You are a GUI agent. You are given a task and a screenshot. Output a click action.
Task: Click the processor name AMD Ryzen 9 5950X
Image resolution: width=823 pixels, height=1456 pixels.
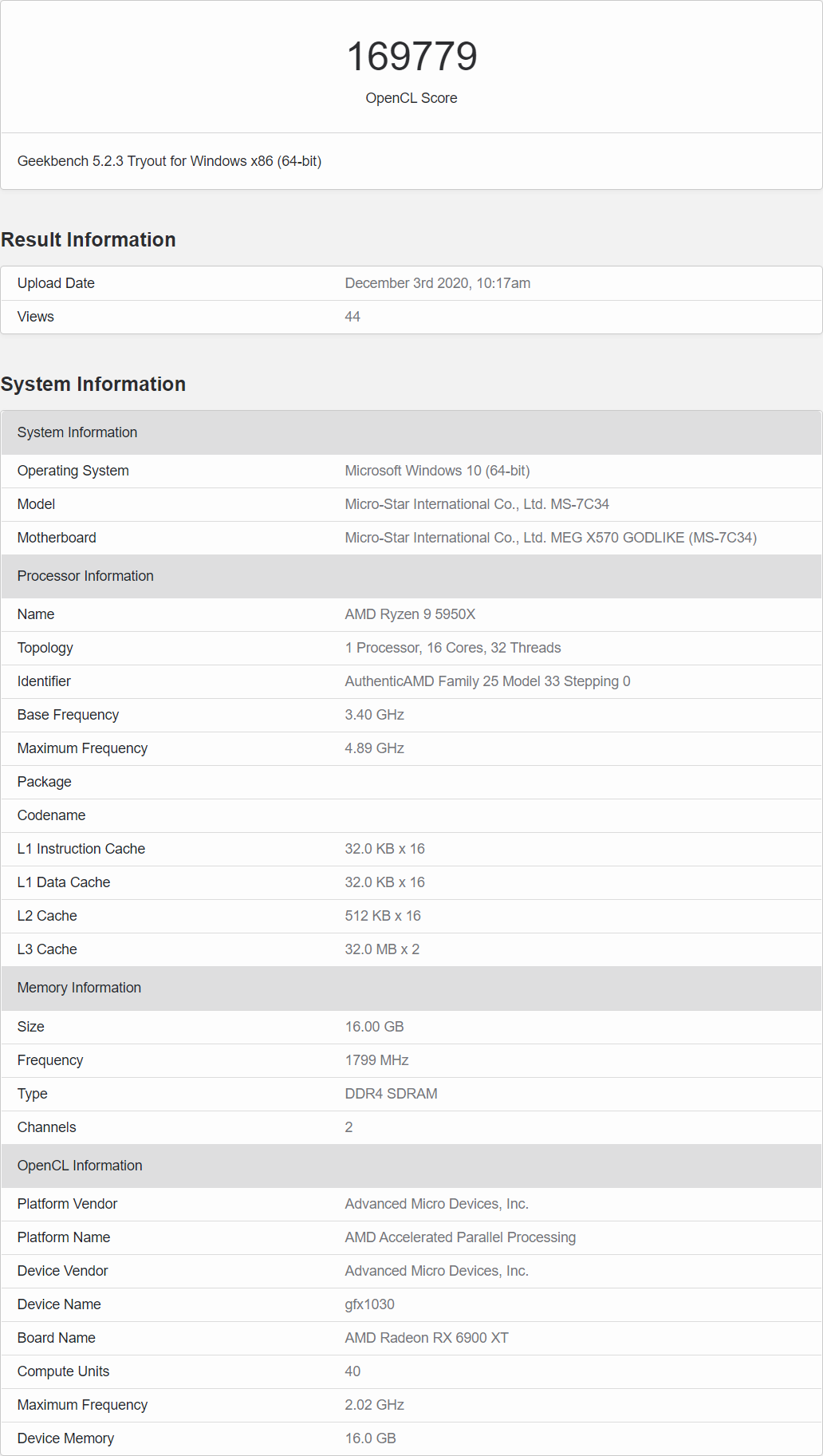pos(410,614)
